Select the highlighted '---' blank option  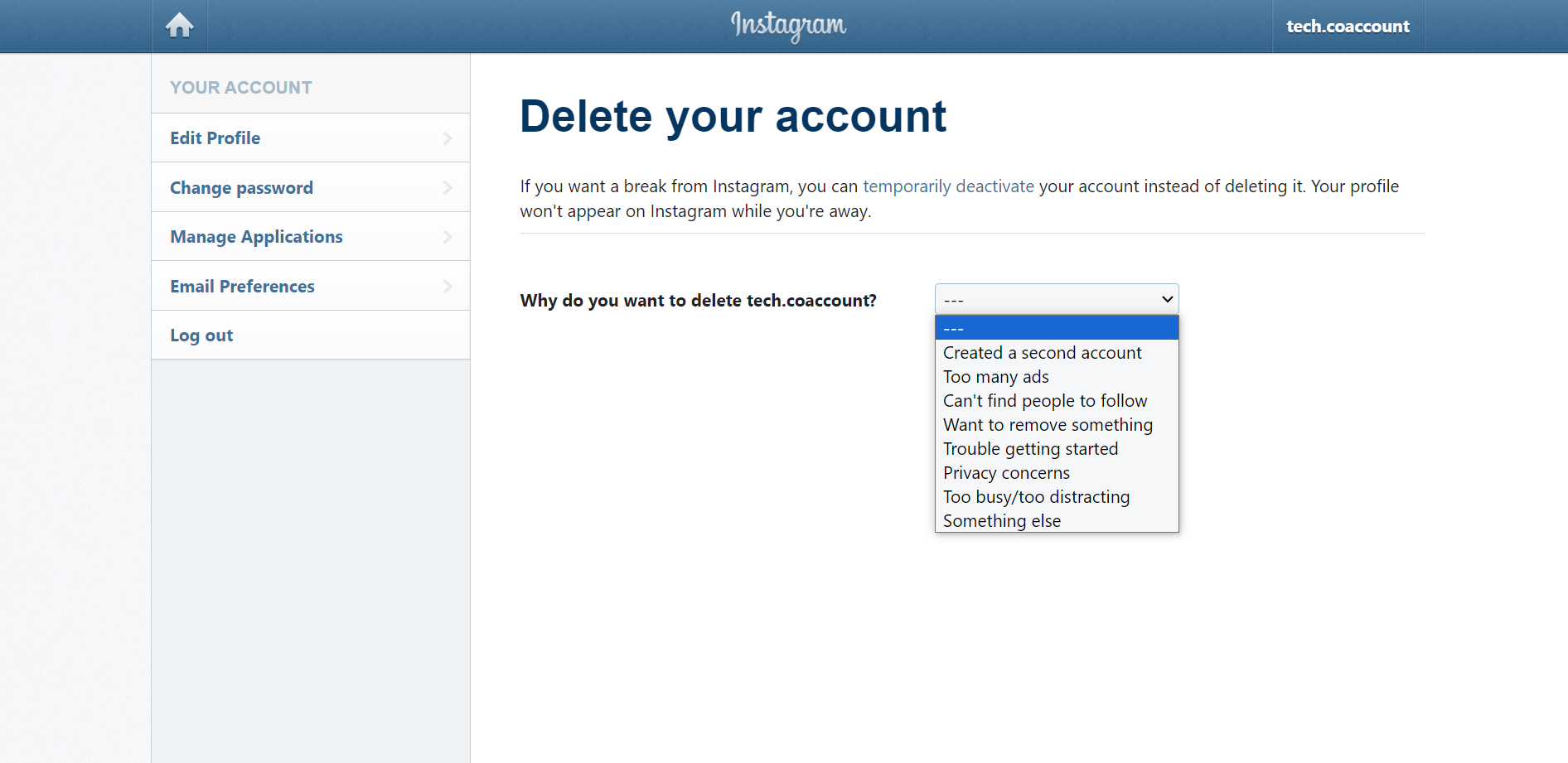[1057, 329]
